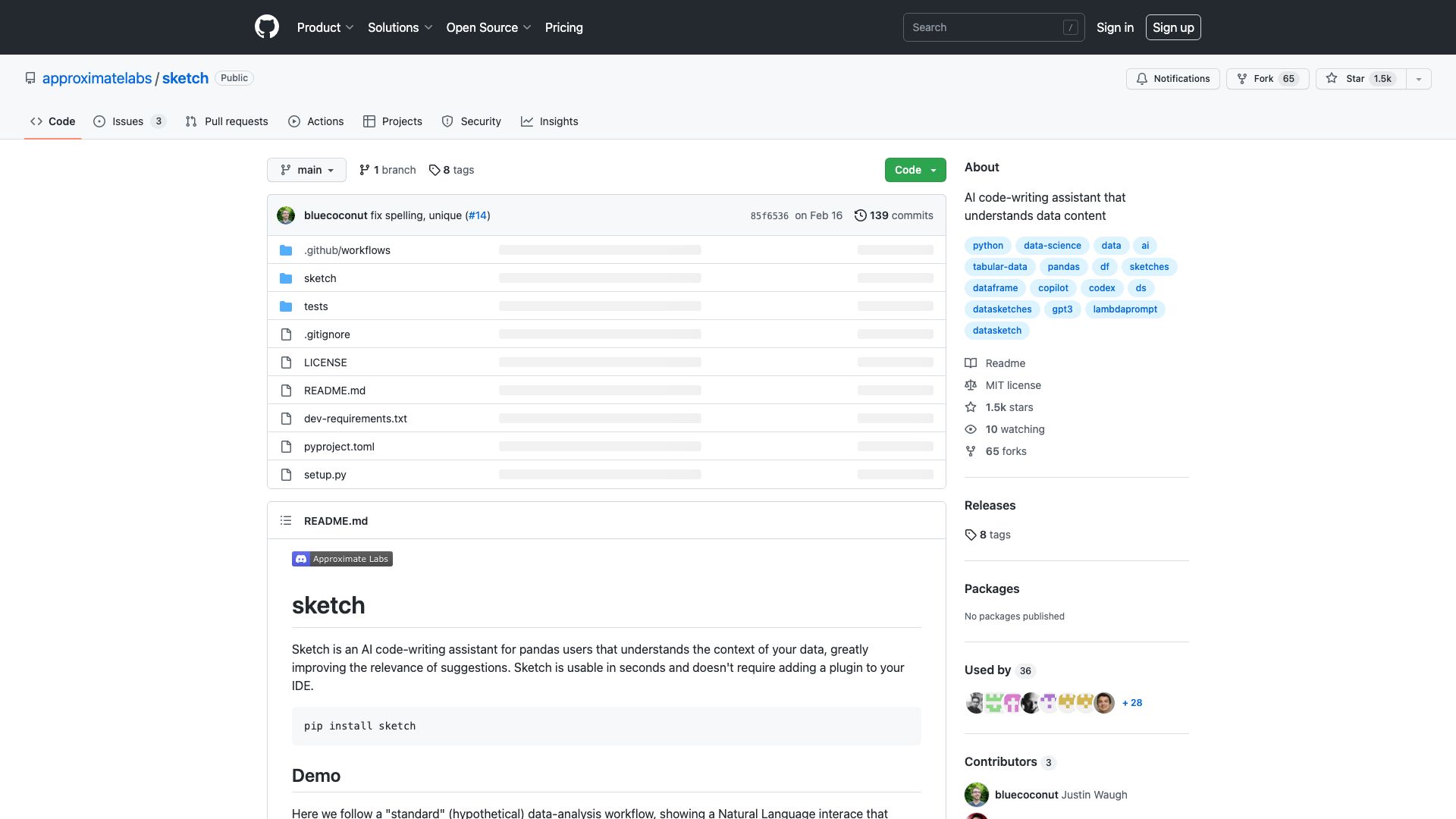Open the Pricing page
The height and width of the screenshot is (819, 1456).
[564, 27]
